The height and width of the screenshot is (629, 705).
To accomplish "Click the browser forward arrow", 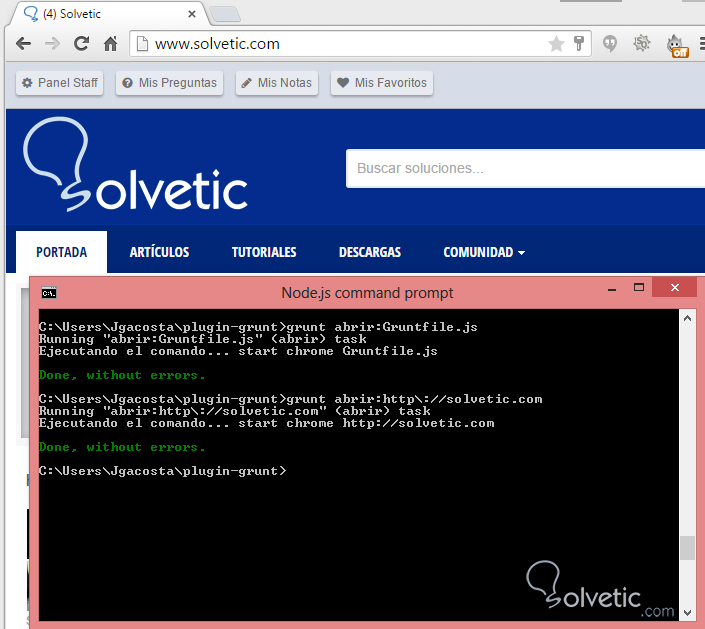I will click(52, 44).
